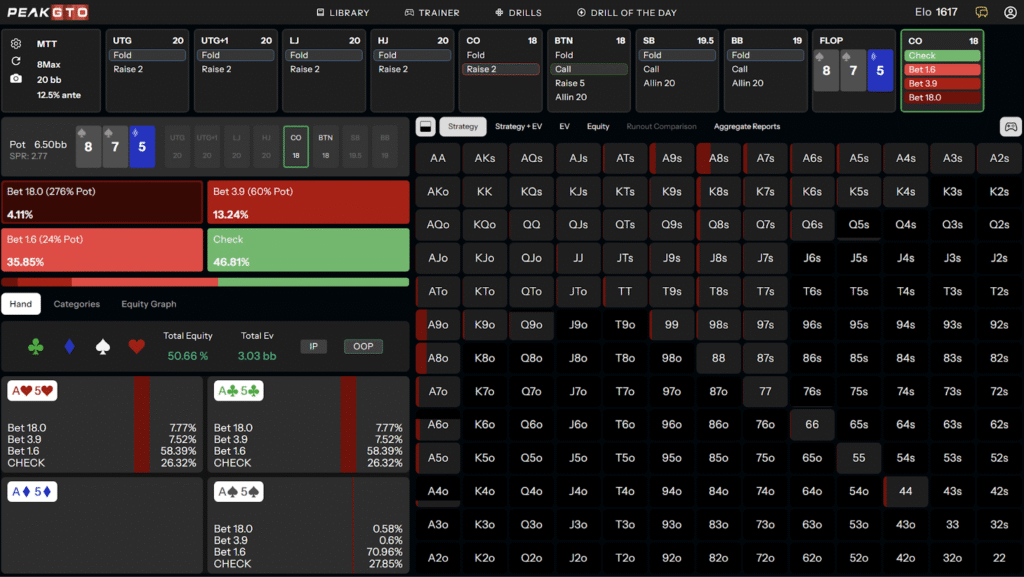Viewport: 1024px width, 577px height.
Task: Open the account profile icon in the top bar
Action: [x=1008, y=12]
